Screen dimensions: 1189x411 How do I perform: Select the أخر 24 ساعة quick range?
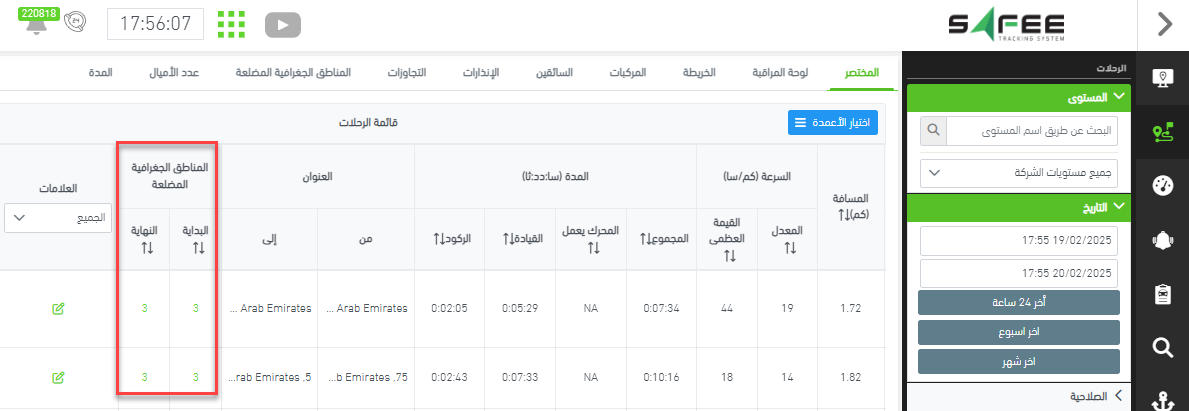click(x=1019, y=303)
